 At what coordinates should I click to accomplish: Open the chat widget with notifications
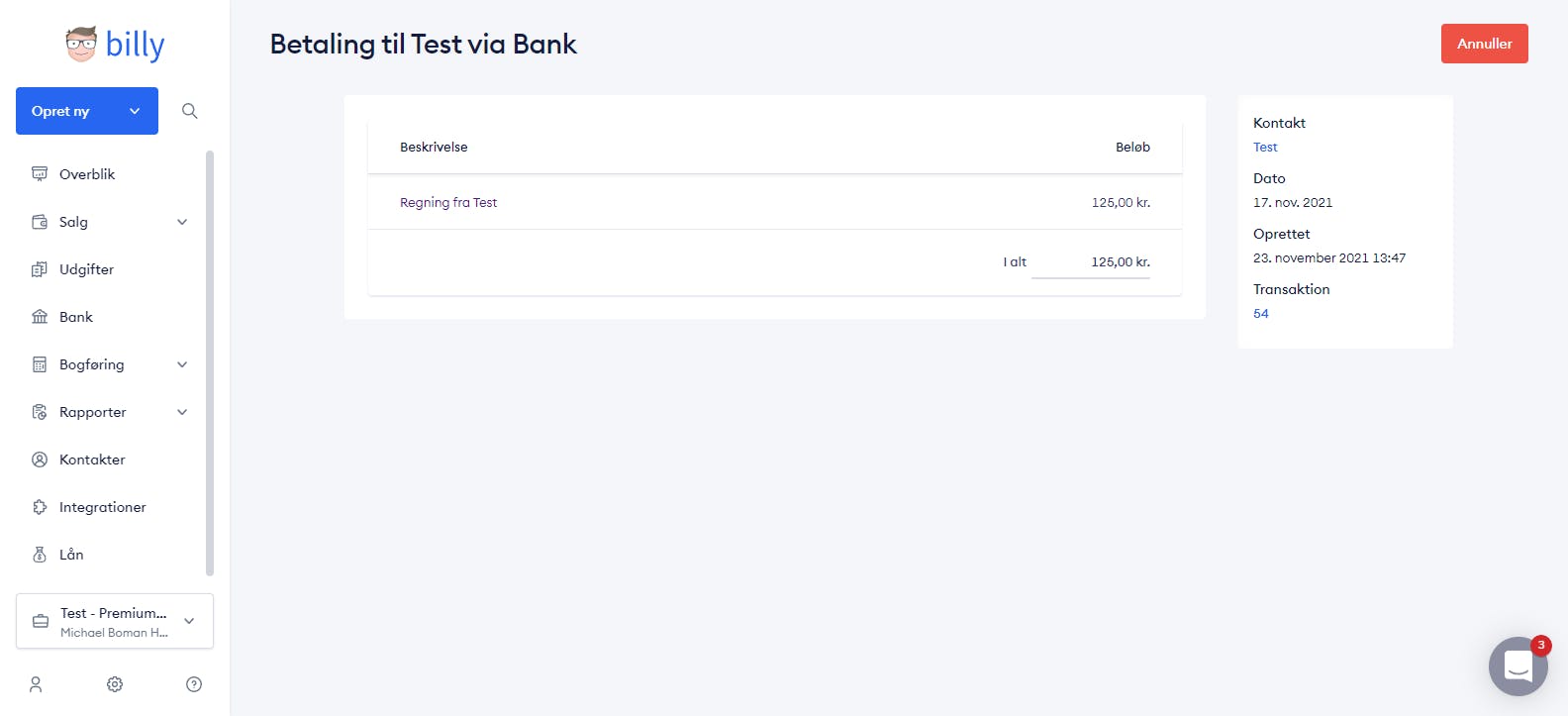1519,665
